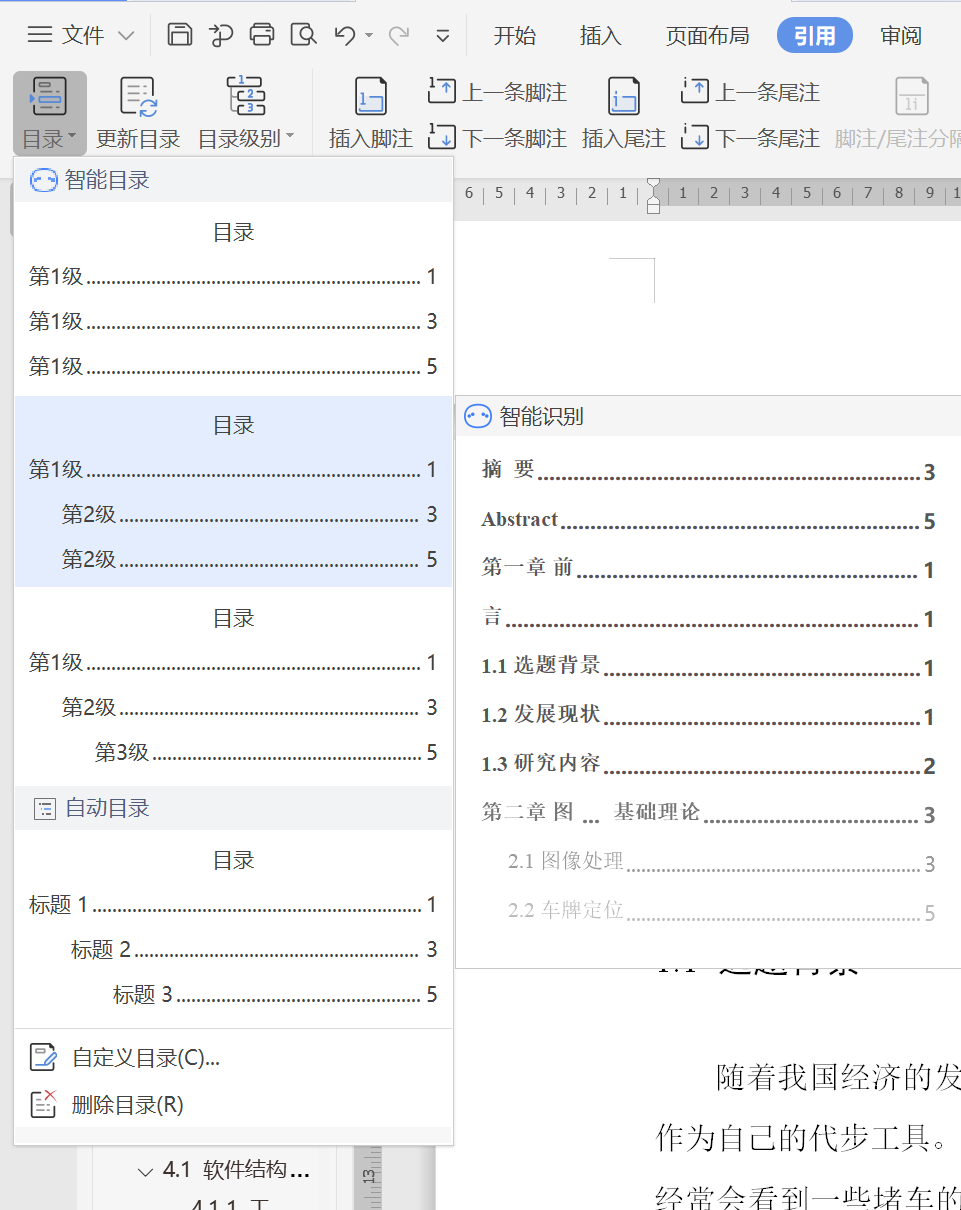Viewport: 961px width, 1210px height.
Task: Click the ruler indent marker
Action: pos(654,194)
